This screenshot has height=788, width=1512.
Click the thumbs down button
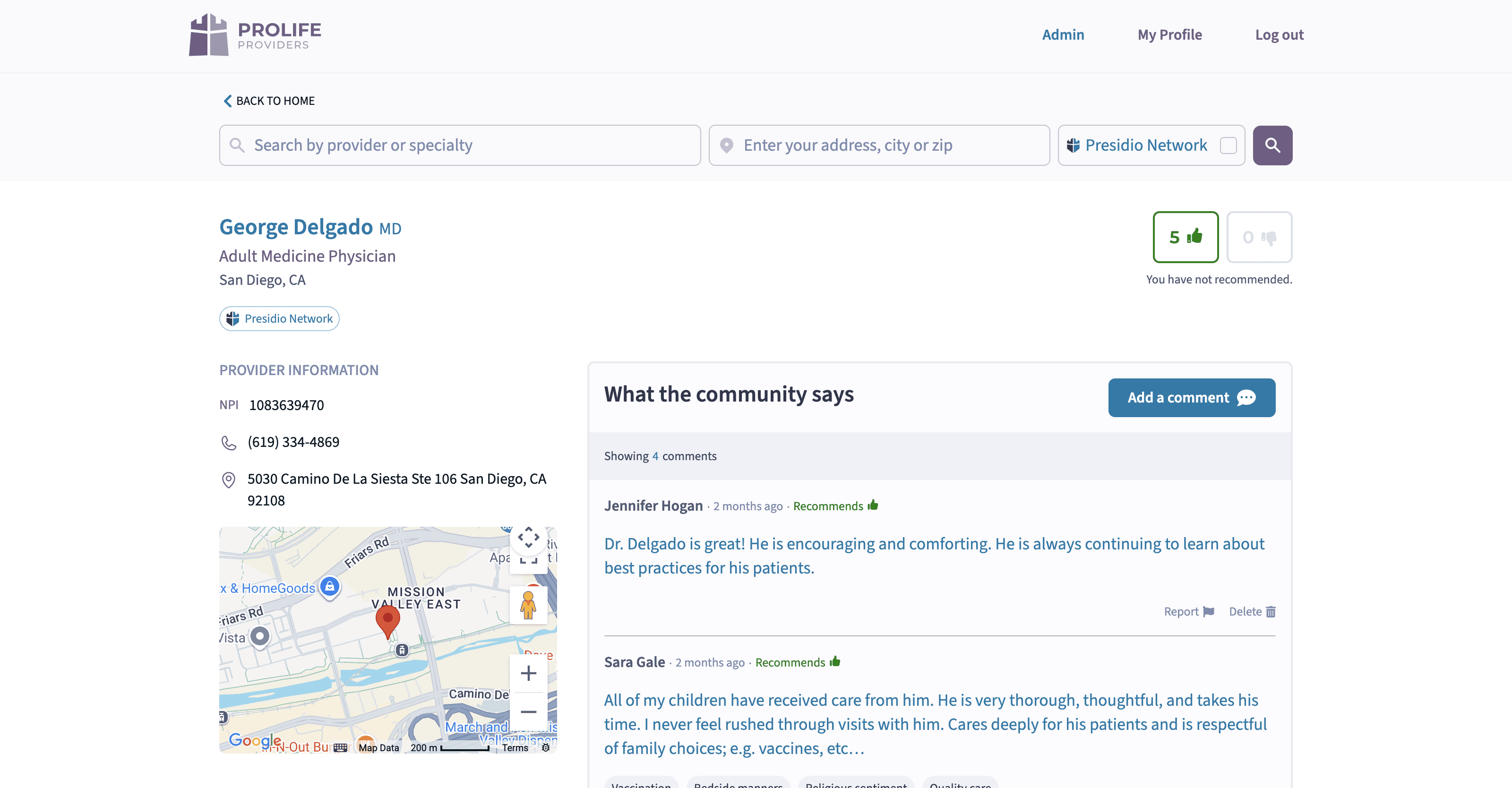coord(1259,237)
